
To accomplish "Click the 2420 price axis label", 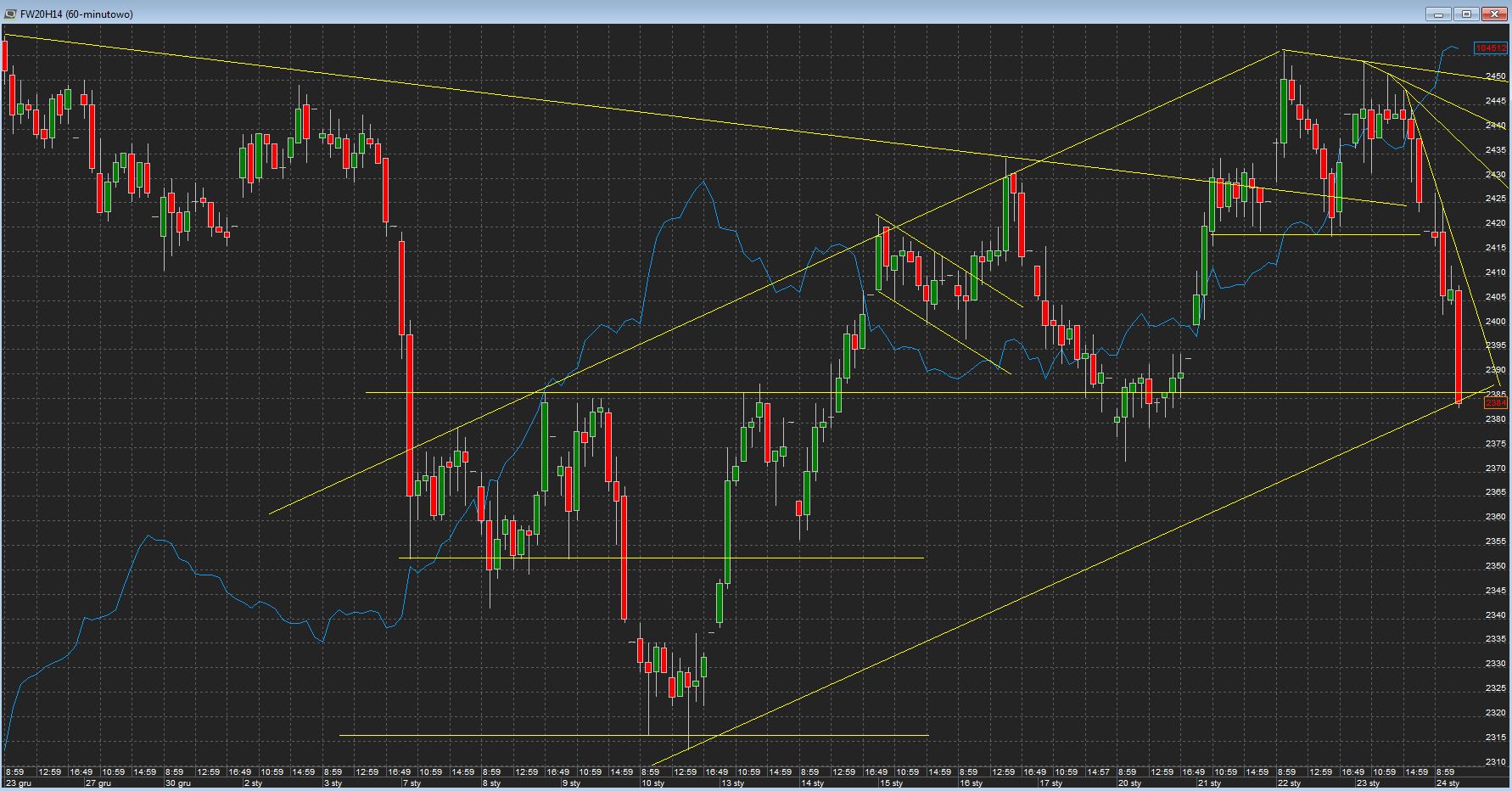I will click(x=1496, y=223).
